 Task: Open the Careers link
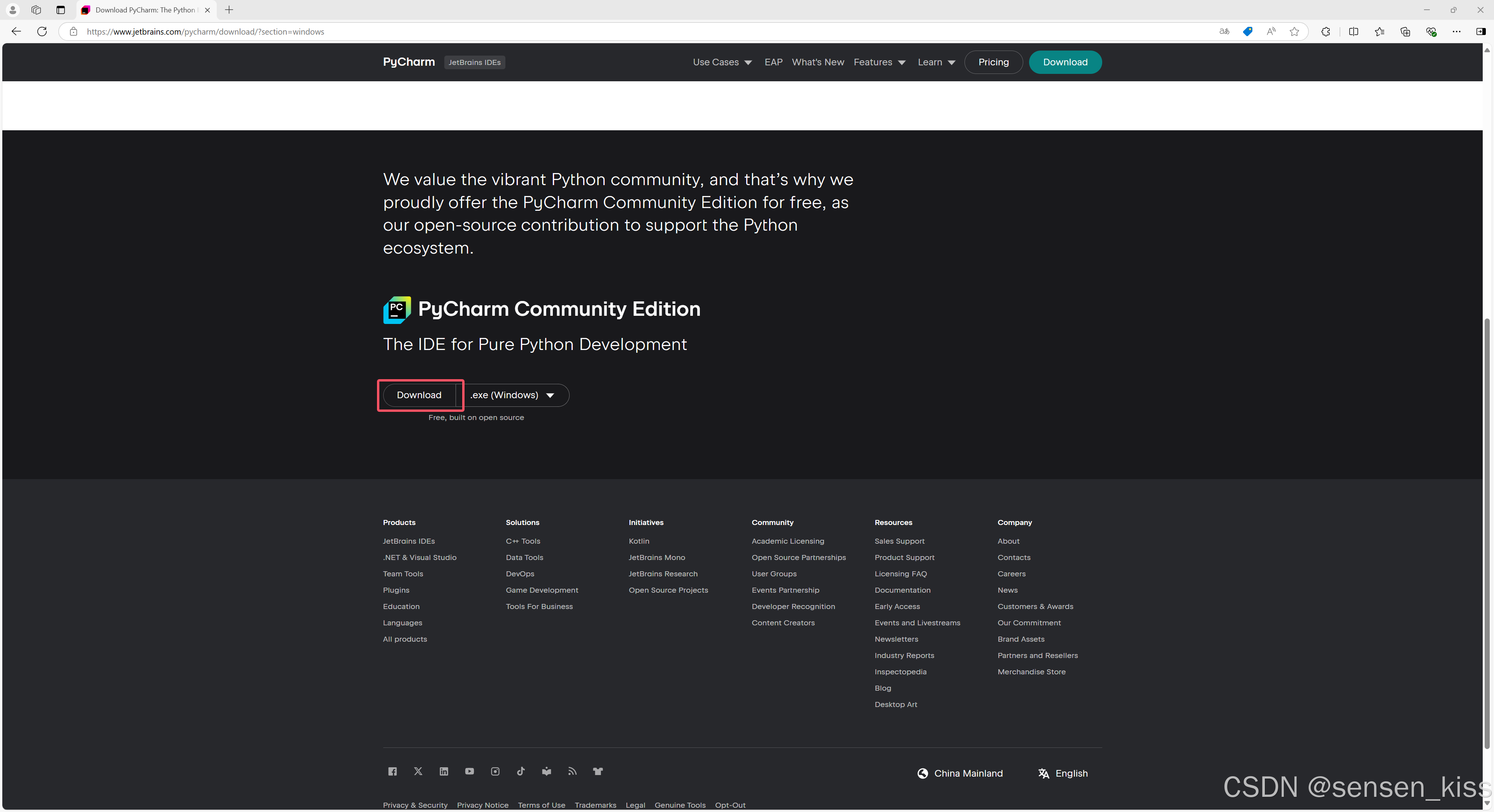click(1012, 573)
